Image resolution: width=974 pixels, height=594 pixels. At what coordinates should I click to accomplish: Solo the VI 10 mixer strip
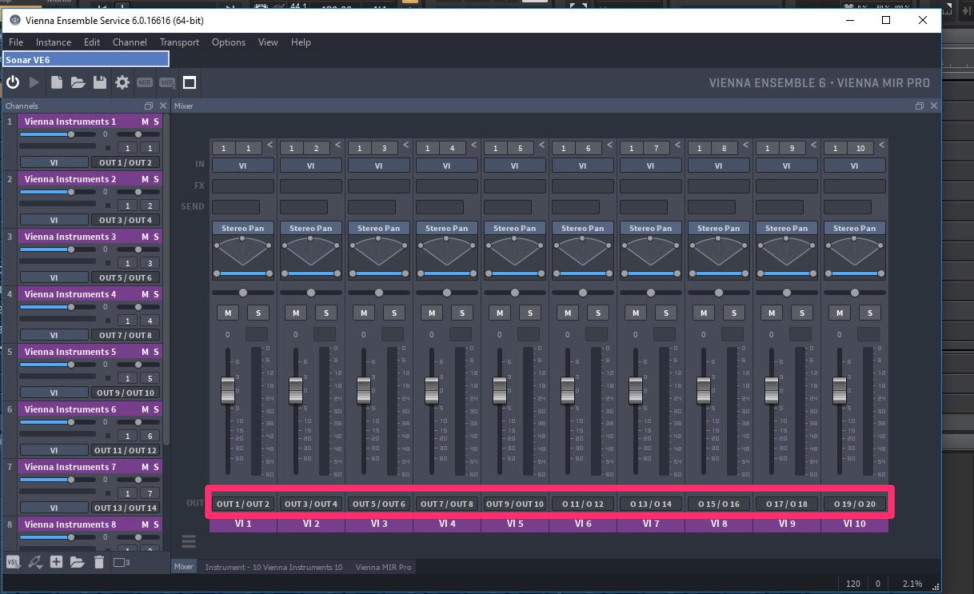coord(870,313)
